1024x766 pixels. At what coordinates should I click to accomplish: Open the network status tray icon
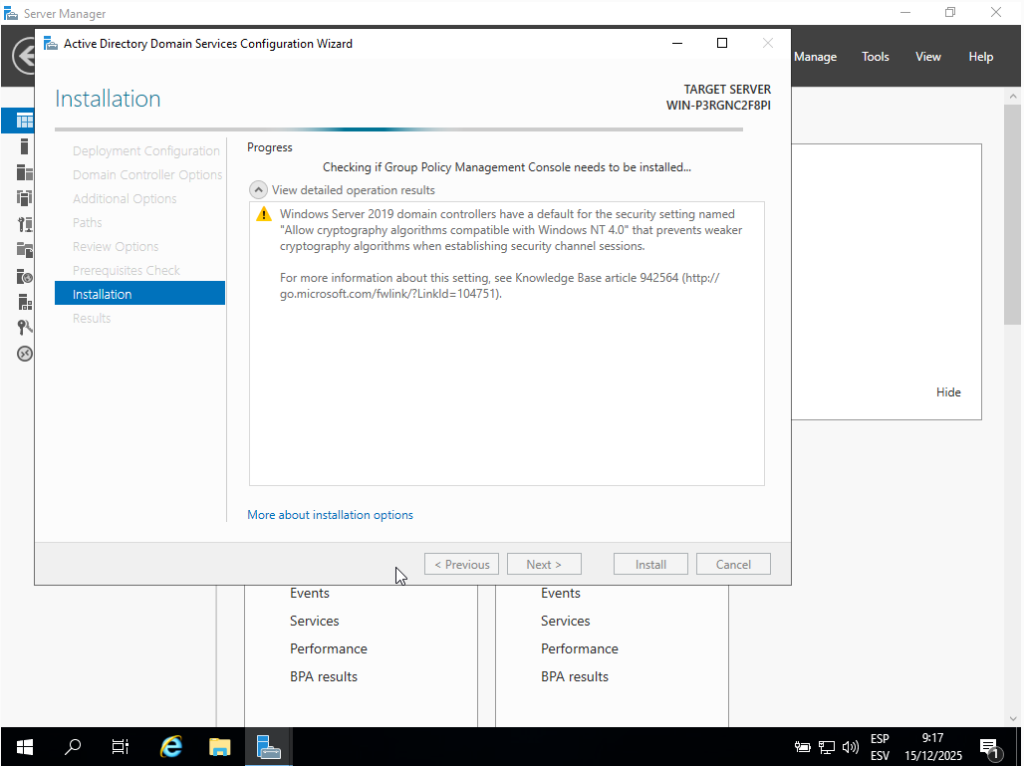(827, 747)
